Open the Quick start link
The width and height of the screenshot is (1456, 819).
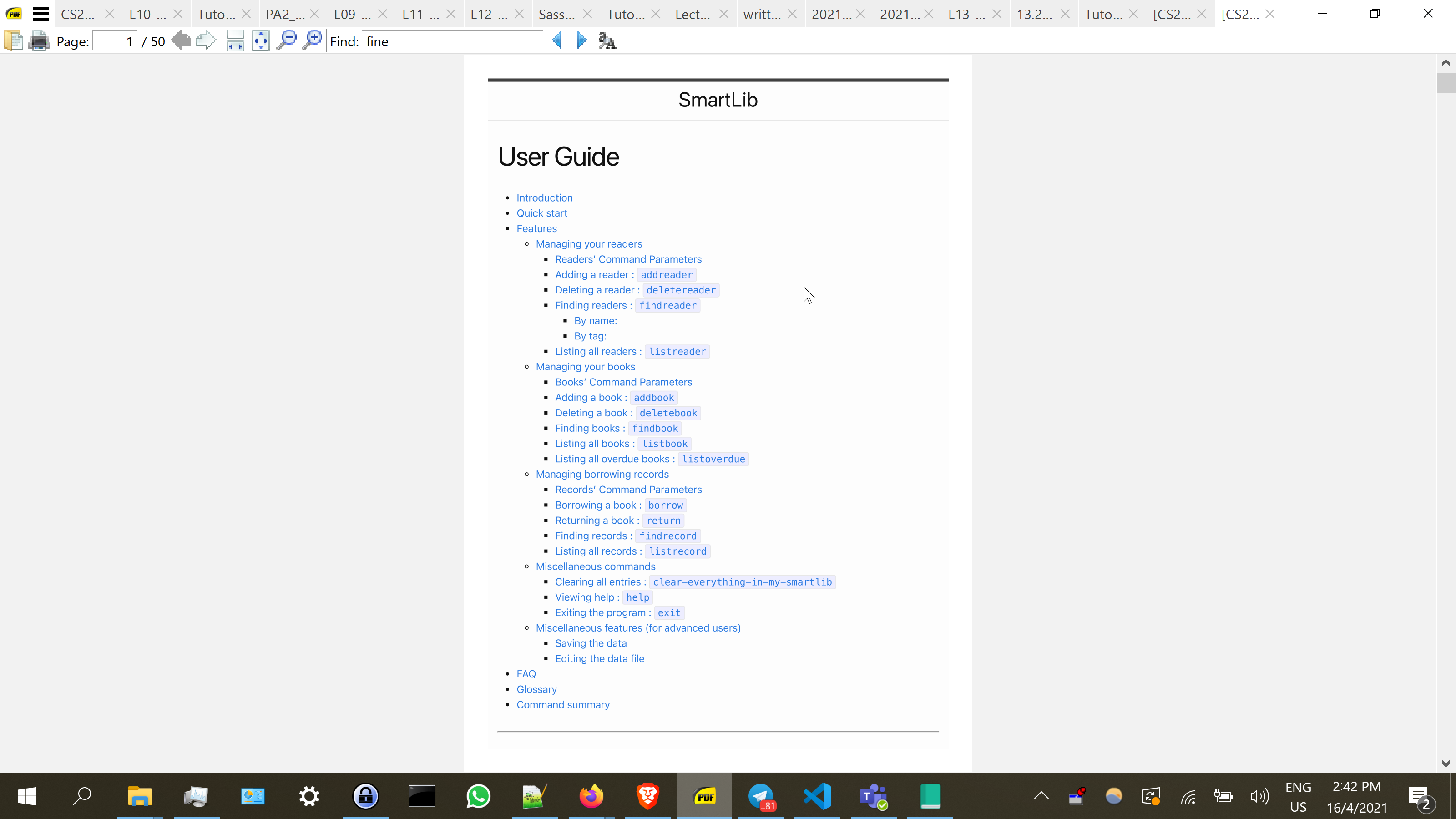coord(541,213)
